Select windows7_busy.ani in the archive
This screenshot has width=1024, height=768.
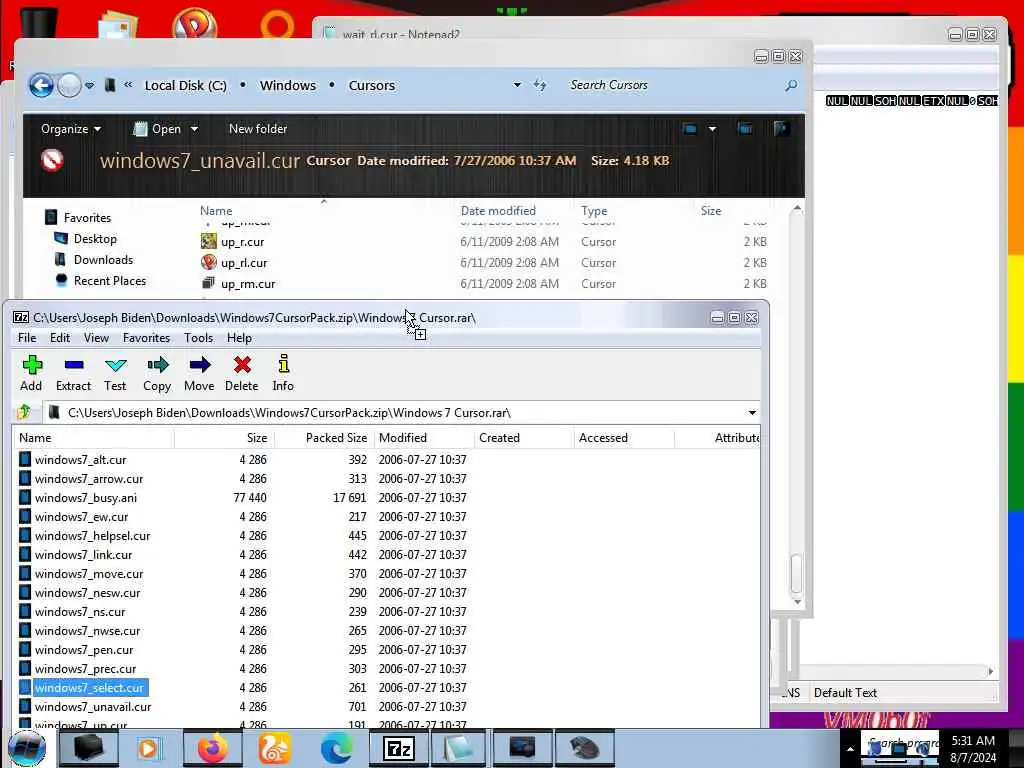point(86,498)
